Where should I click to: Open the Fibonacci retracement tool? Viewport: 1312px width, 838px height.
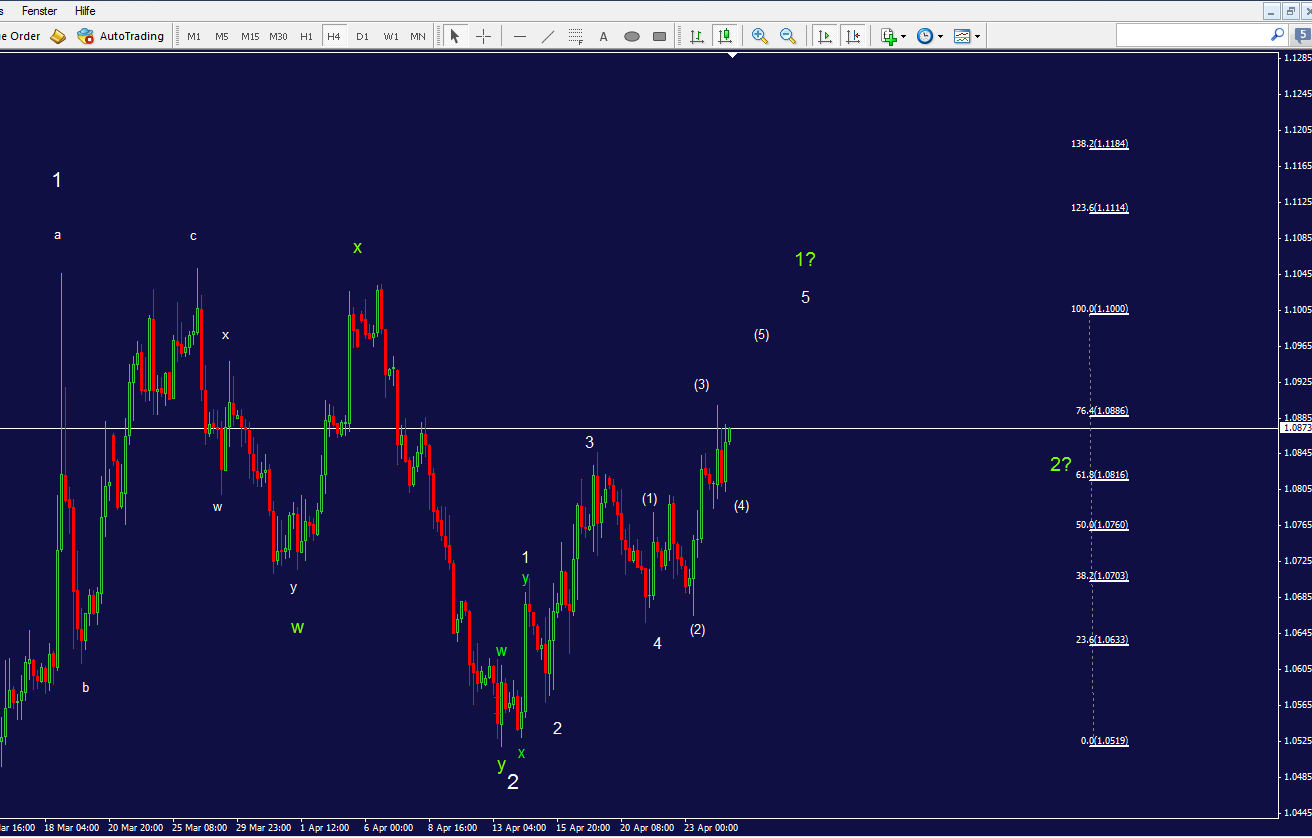[x=575, y=36]
